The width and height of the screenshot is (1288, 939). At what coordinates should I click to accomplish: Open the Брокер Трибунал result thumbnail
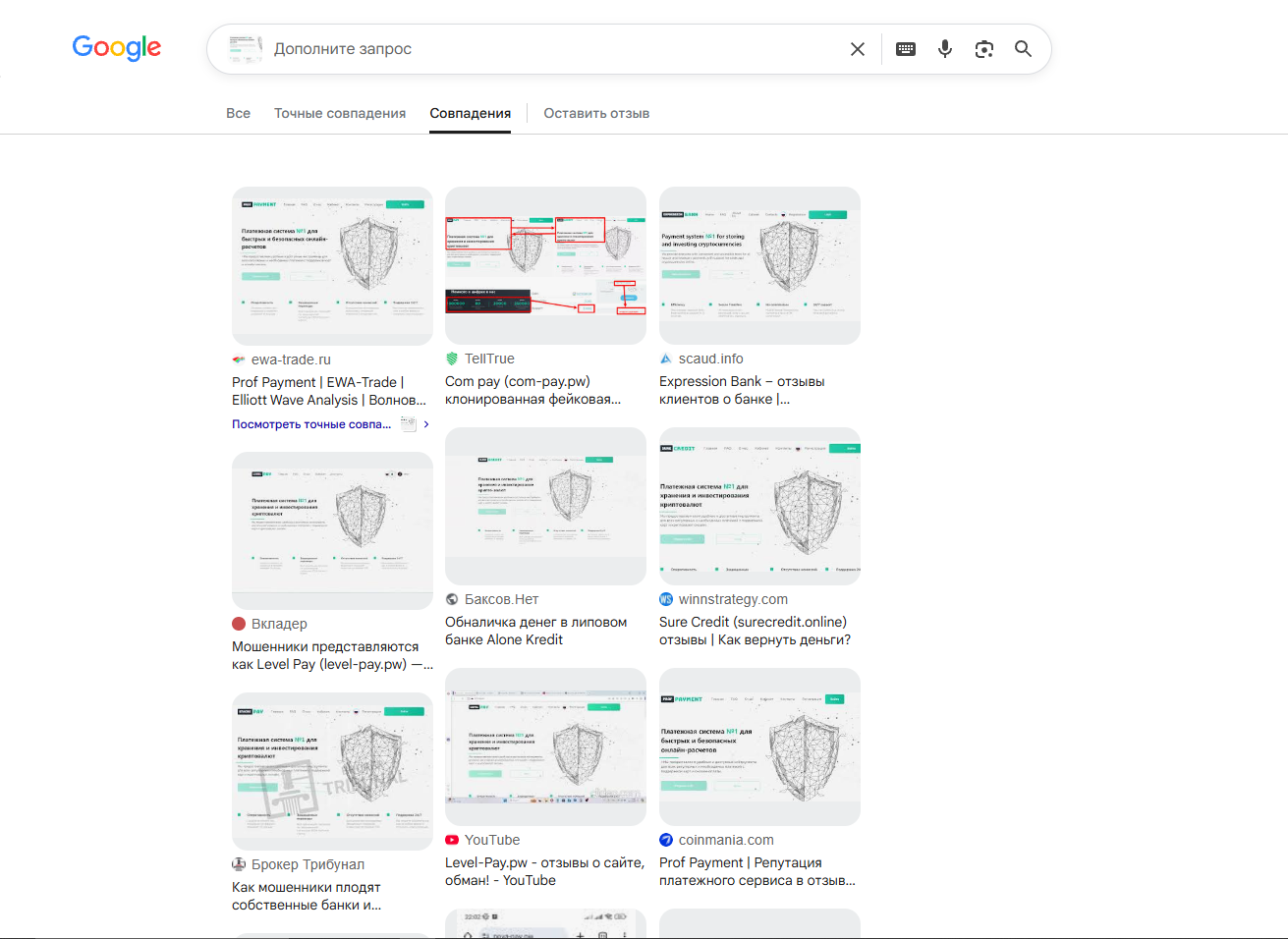332,771
